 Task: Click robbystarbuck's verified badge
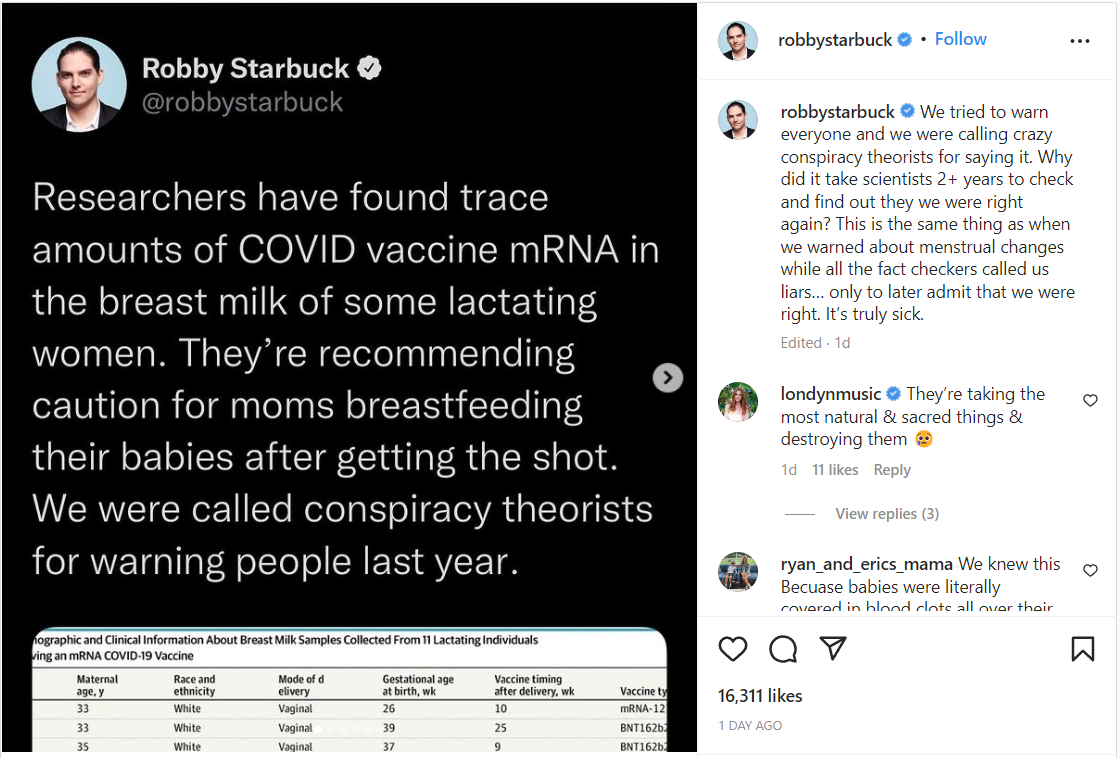point(903,39)
